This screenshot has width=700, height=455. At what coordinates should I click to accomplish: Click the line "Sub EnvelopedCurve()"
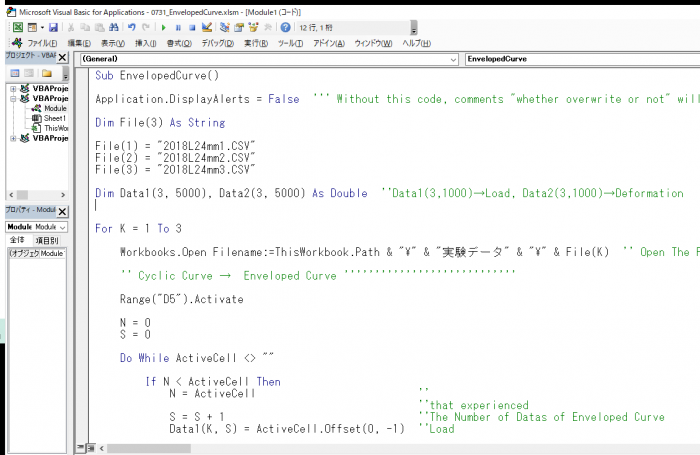click(x=157, y=75)
